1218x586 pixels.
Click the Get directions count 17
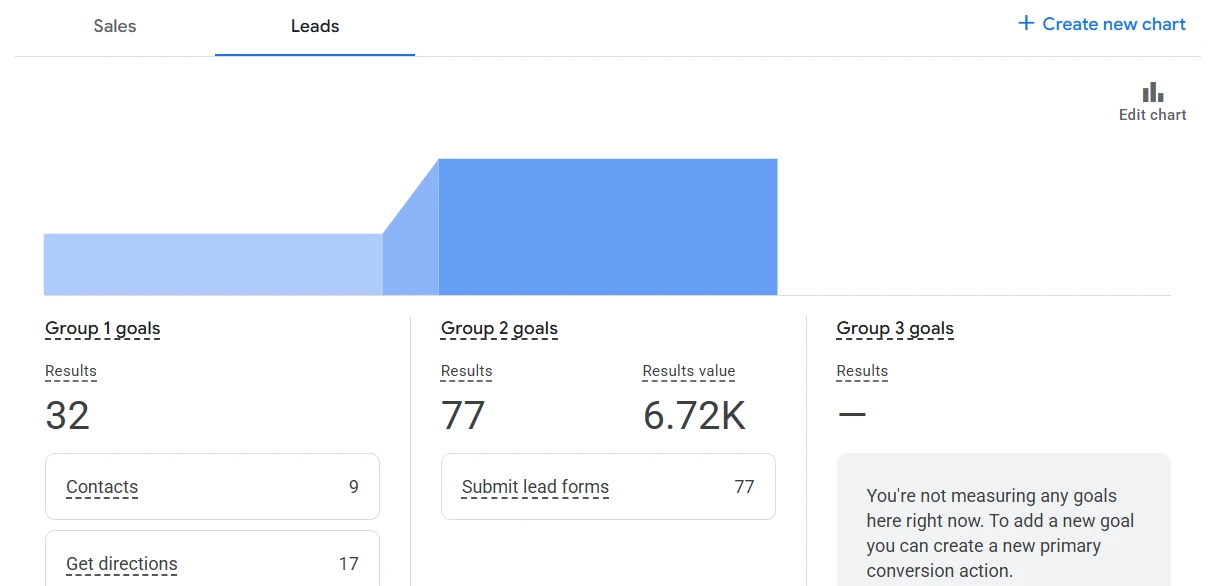click(x=348, y=564)
